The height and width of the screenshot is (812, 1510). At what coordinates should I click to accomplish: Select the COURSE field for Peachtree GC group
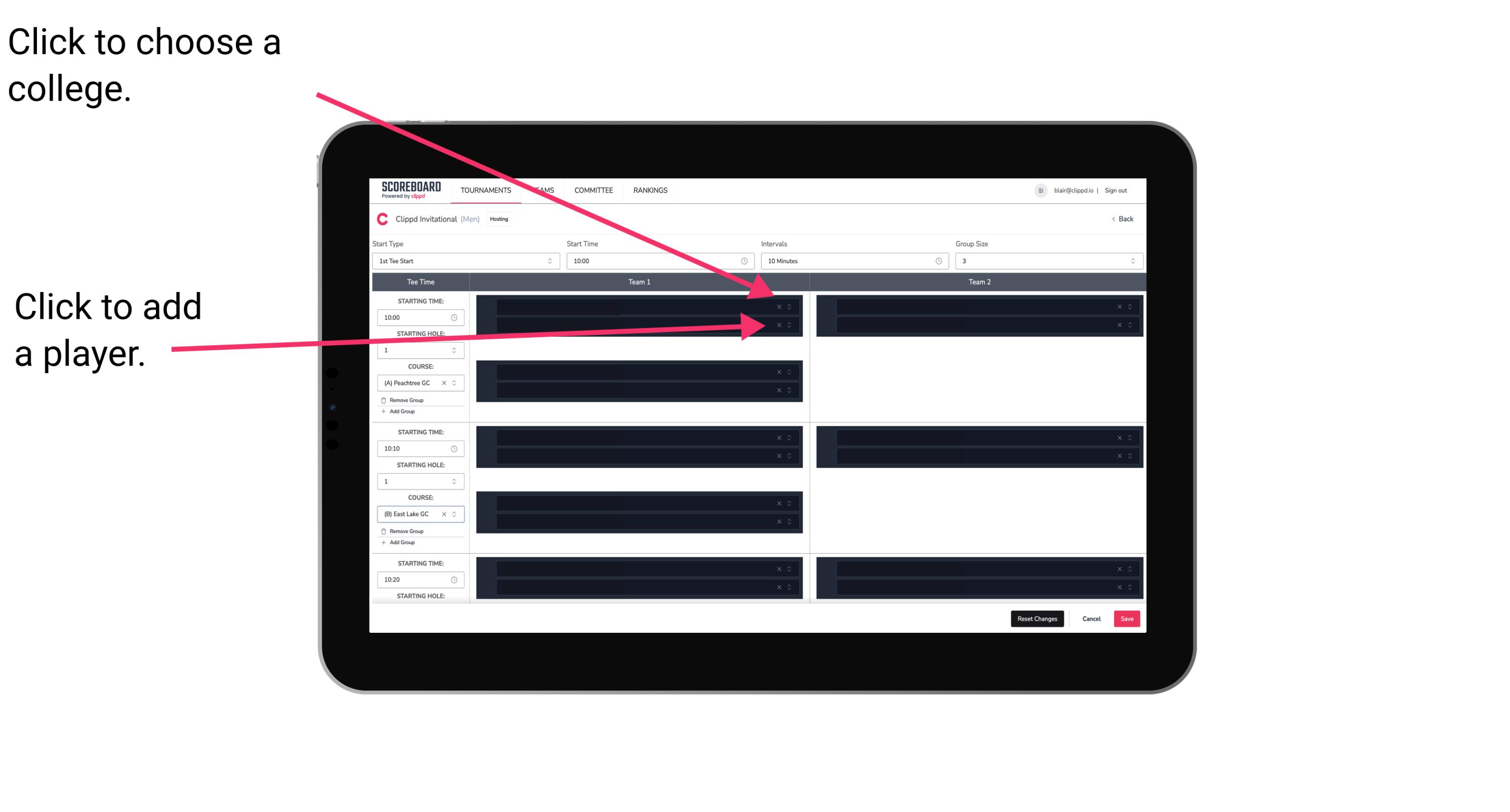[417, 382]
